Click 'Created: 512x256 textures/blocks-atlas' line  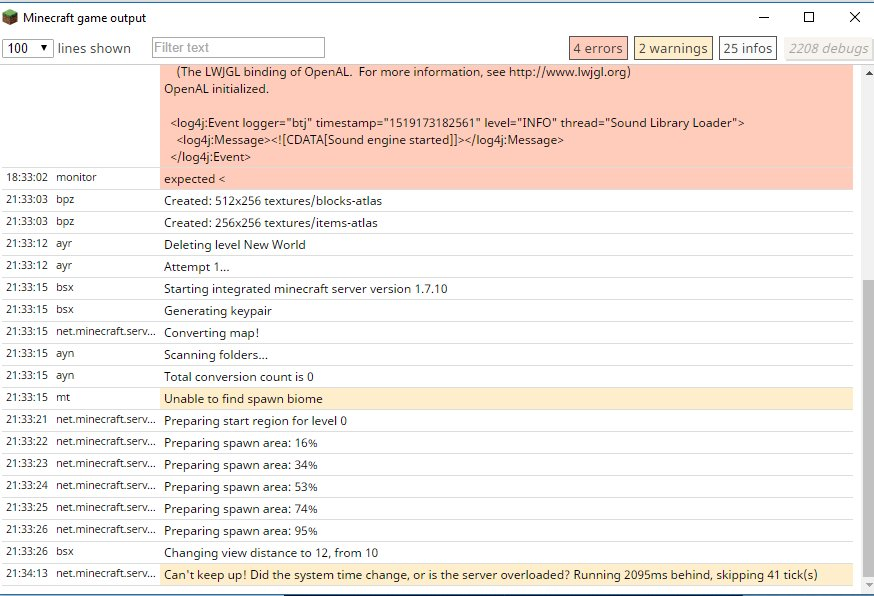tap(273, 201)
